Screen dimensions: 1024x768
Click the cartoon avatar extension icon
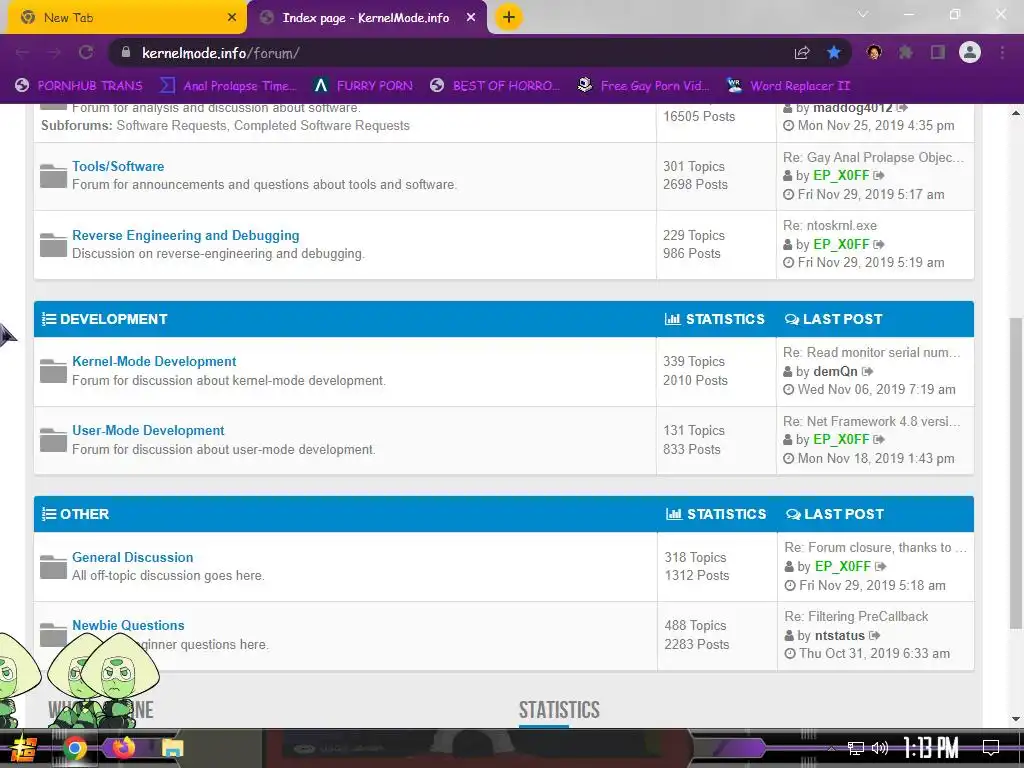tap(874, 53)
